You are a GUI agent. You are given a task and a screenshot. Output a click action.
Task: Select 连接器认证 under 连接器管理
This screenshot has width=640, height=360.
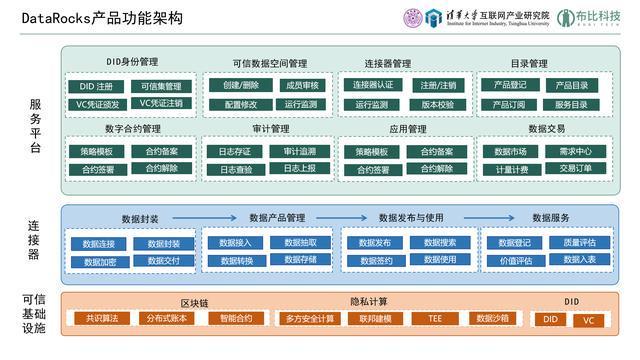[x=373, y=85]
